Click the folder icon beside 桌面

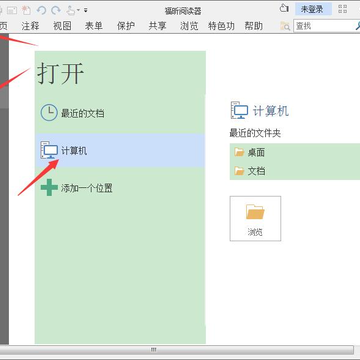coord(239,152)
